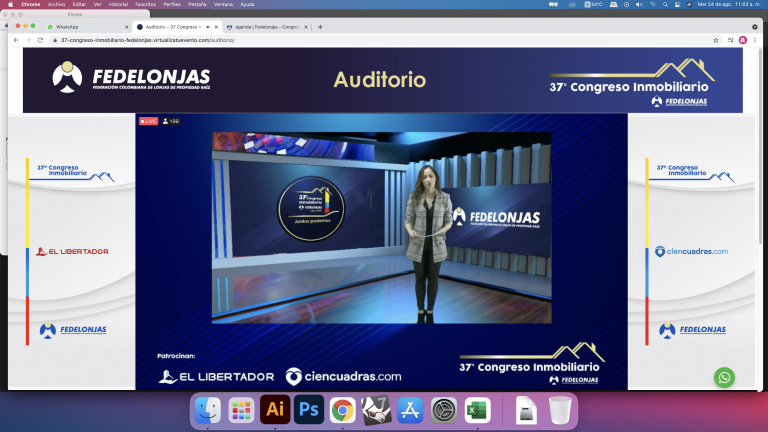
Task: Open the Finder from the dock
Action: click(x=208, y=409)
